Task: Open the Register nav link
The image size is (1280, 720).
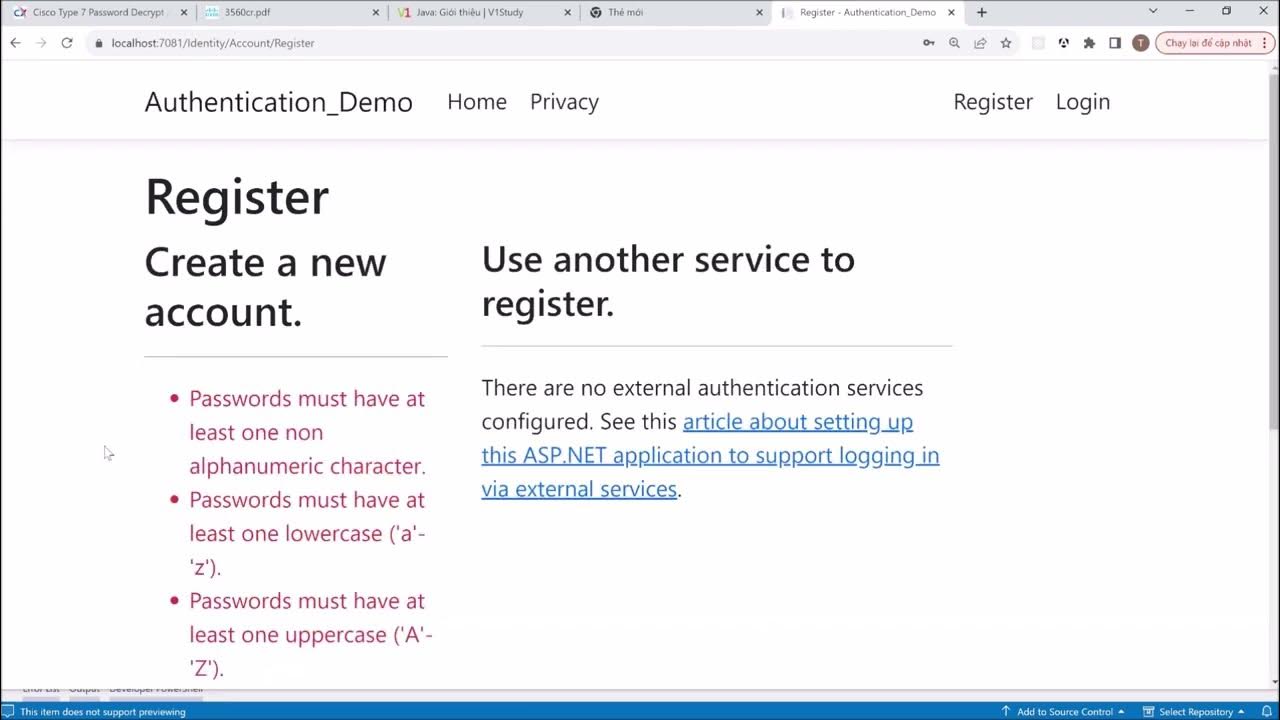Action: [x=993, y=102]
